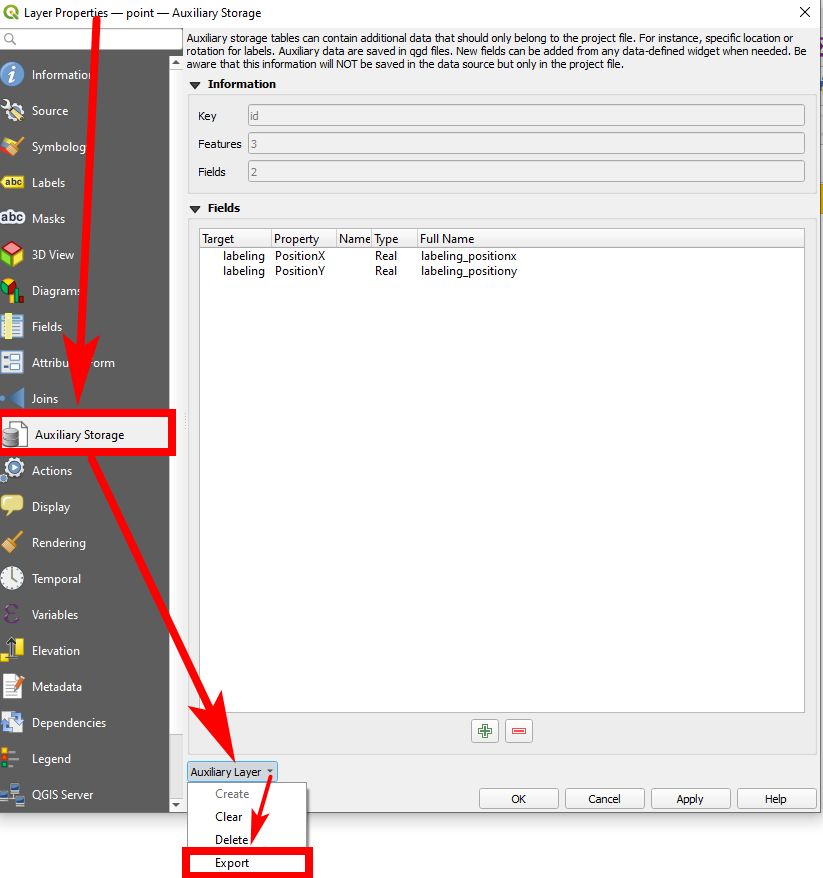This screenshot has width=823, height=878.
Task: Open the Joins arrow icon
Action: (12, 398)
